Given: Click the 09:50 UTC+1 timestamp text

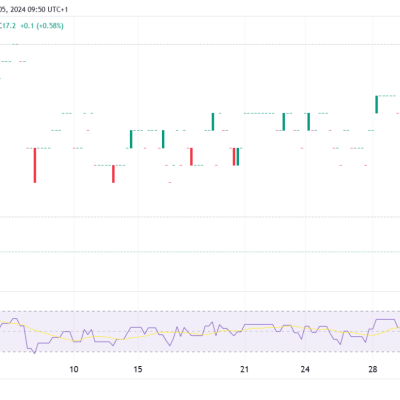Looking at the screenshot, I should tap(48, 10).
